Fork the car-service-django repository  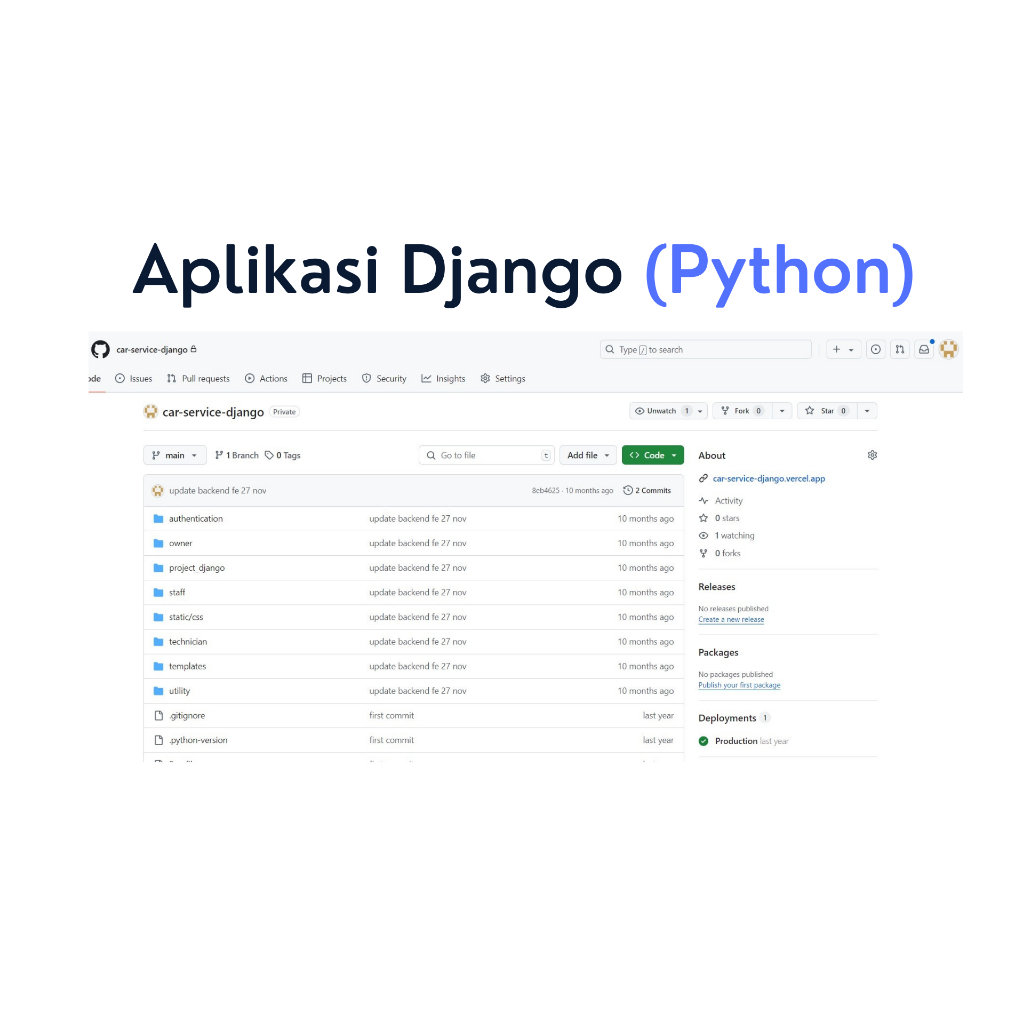coord(743,411)
